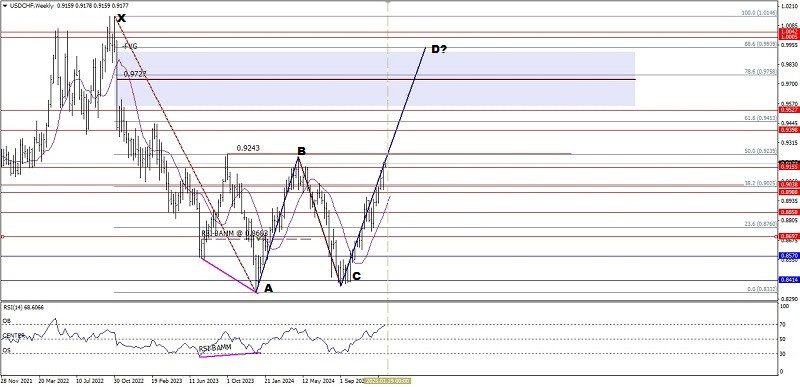Click the 21 Jan 2024 date label

(279, 380)
